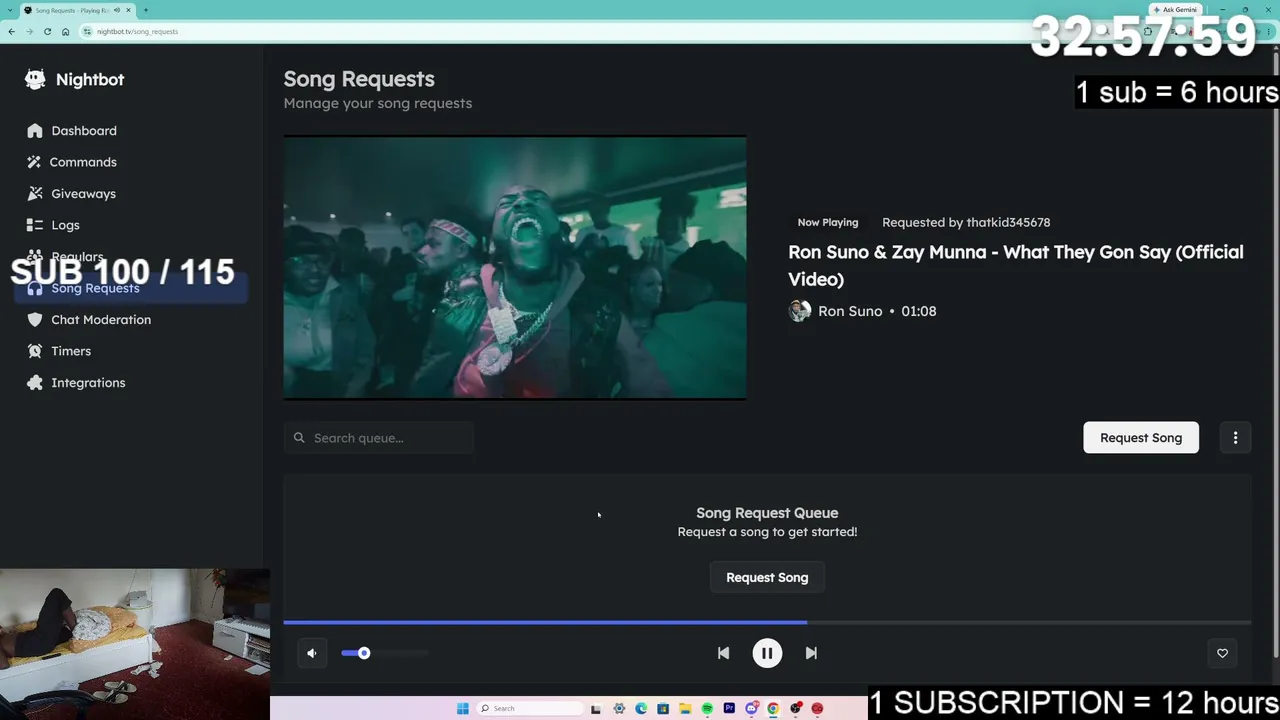Open the Dashboard page
Image resolution: width=1280 pixels, height=720 pixels.
[131, 131]
